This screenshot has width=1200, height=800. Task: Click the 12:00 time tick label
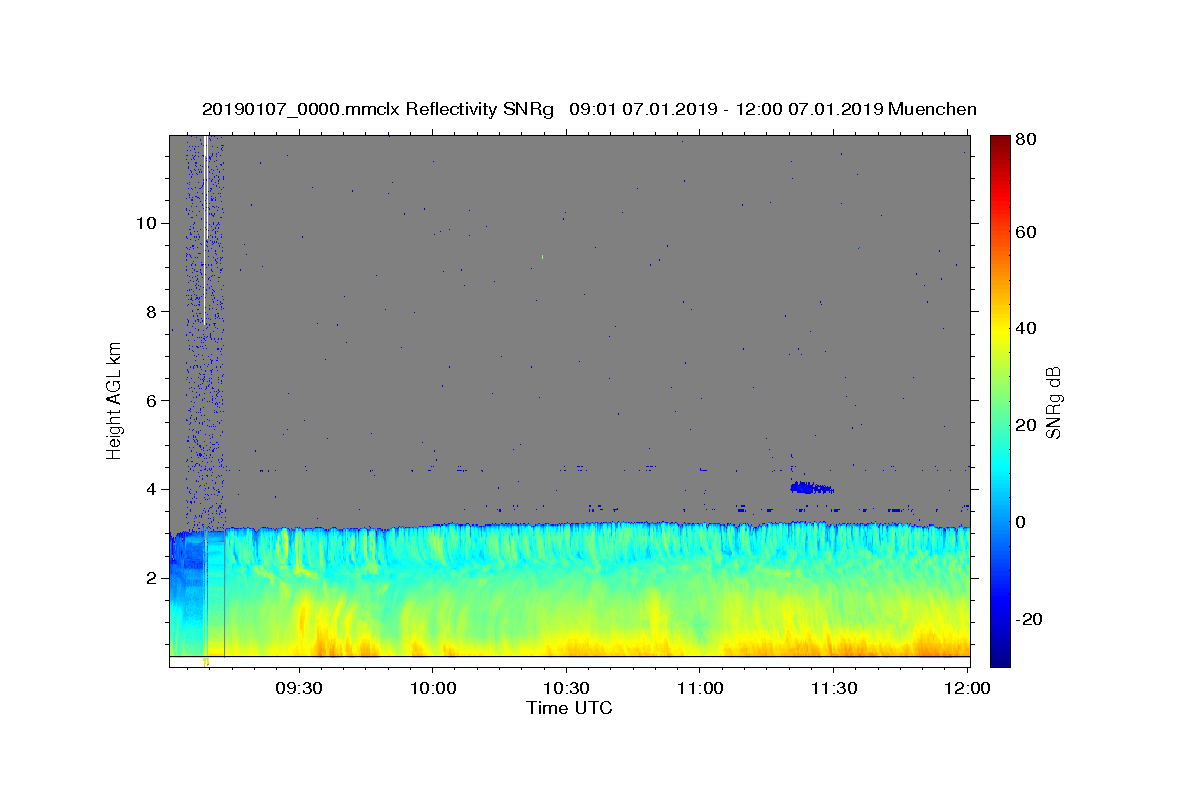pos(967,689)
